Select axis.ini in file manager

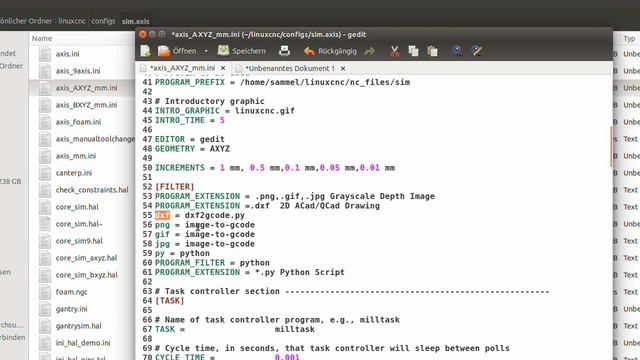click(x=67, y=54)
